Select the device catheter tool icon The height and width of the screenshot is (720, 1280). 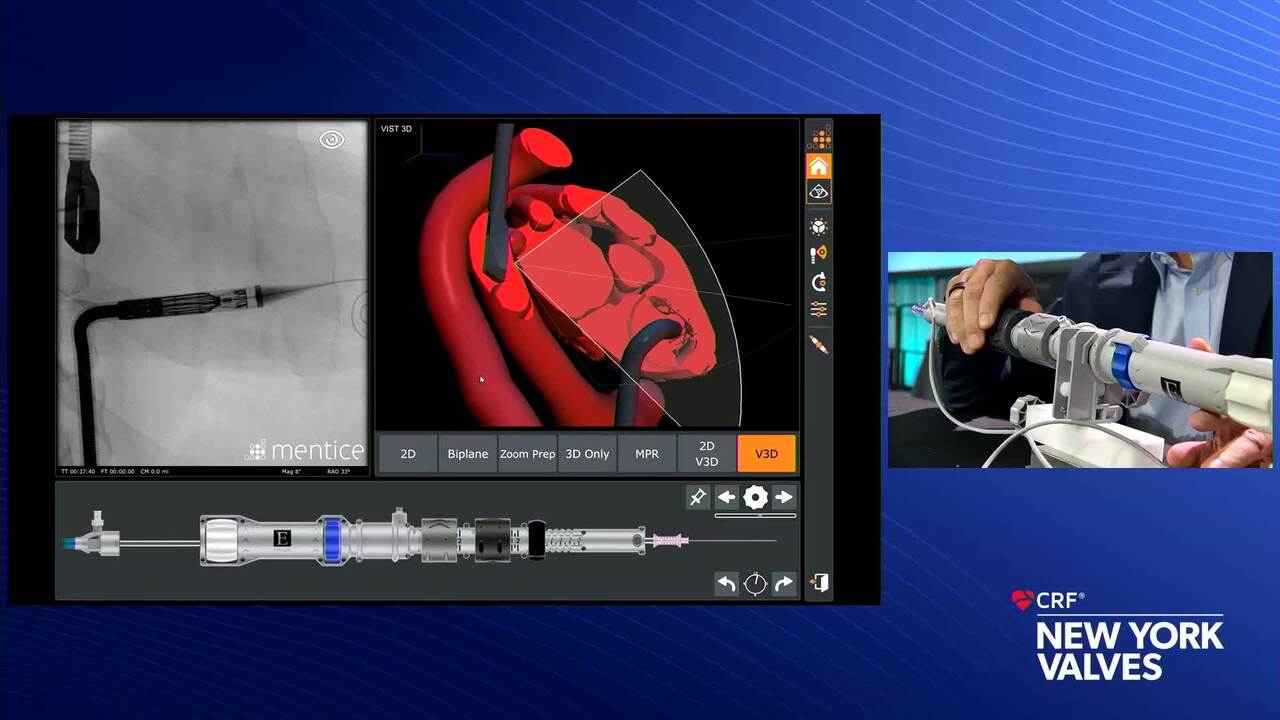[x=819, y=344]
